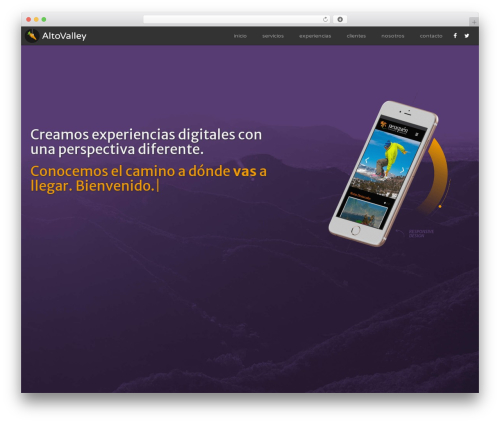Open the contacto menu item
The width and height of the screenshot is (500, 423).
pyautogui.click(x=431, y=36)
